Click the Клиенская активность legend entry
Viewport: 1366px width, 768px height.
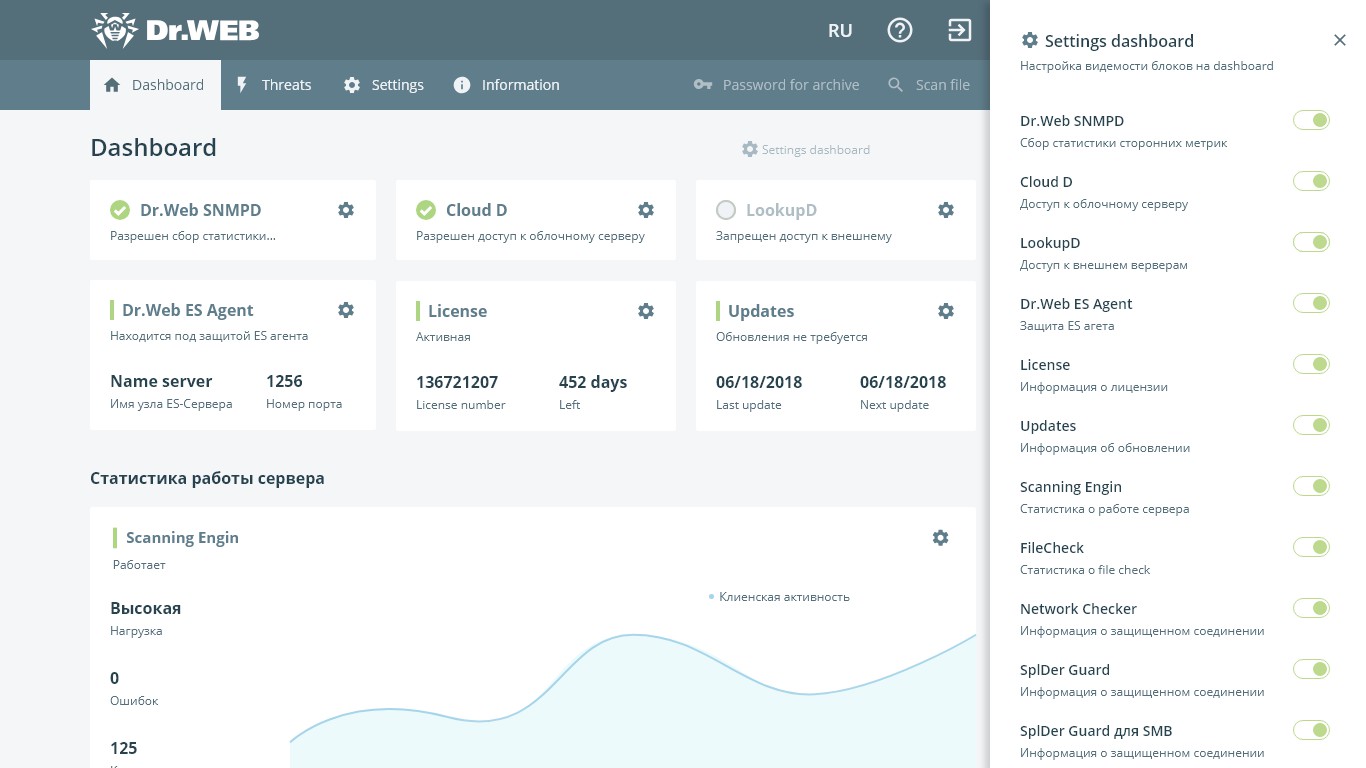(780, 597)
